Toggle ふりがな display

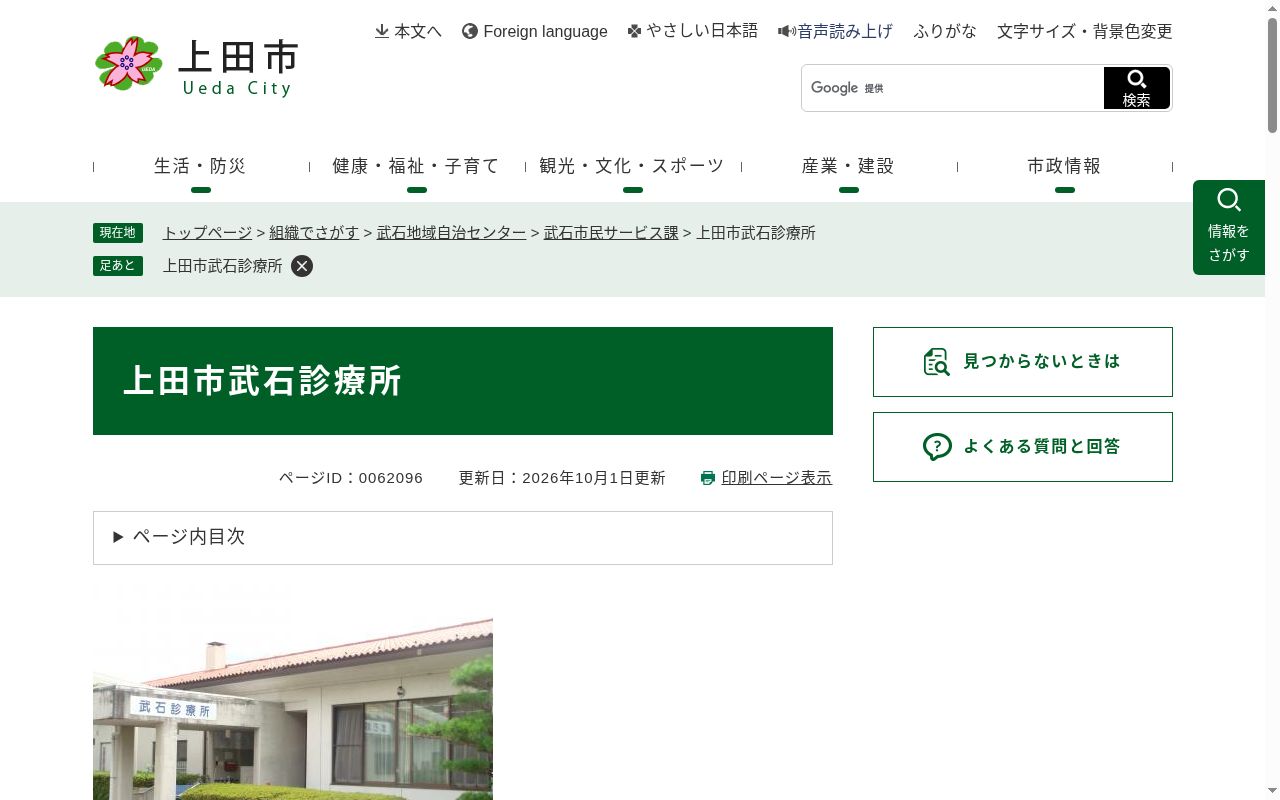[x=945, y=31]
